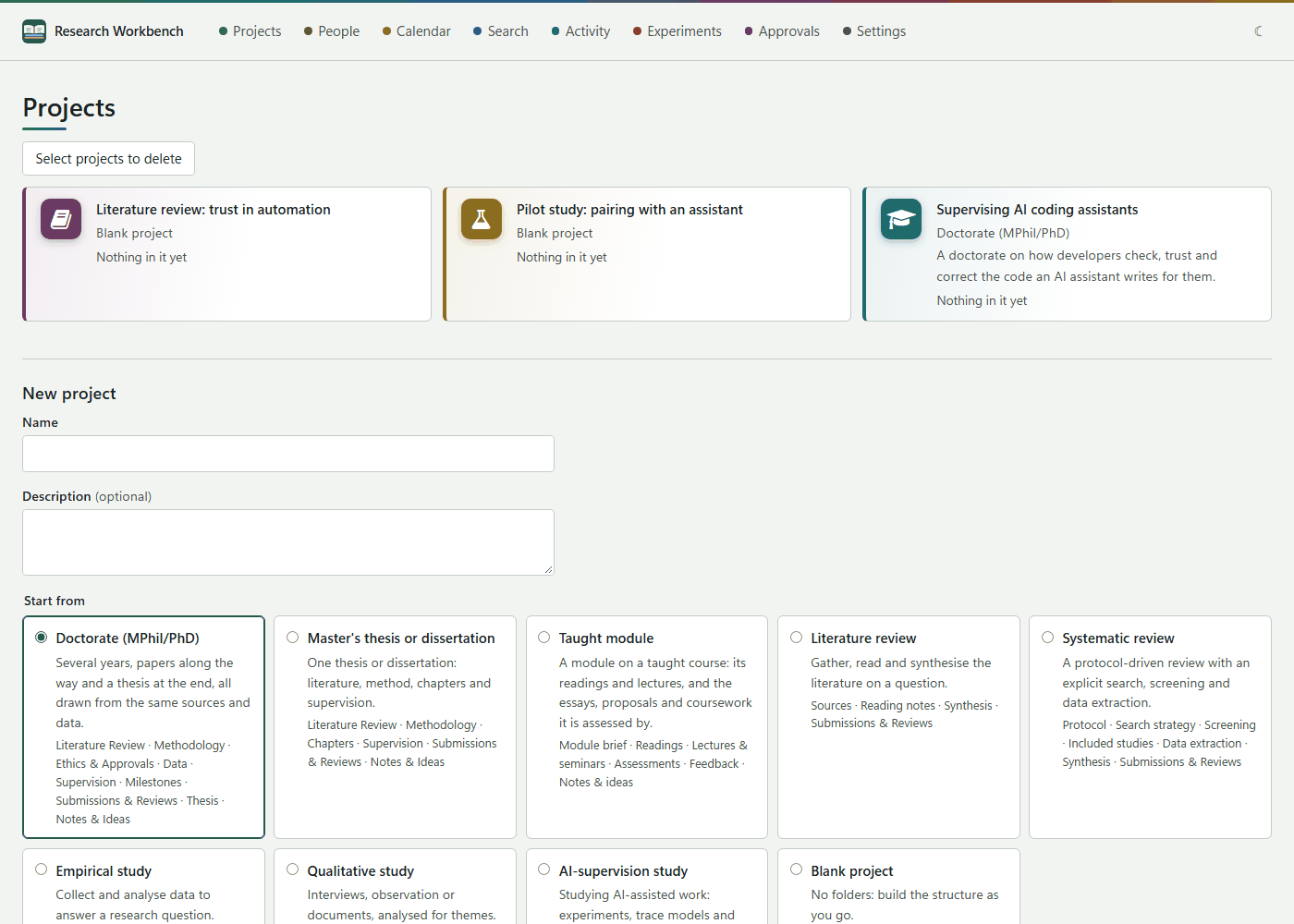Click the 'Projects' page heading
1294x924 pixels.
click(x=68, y=108)
